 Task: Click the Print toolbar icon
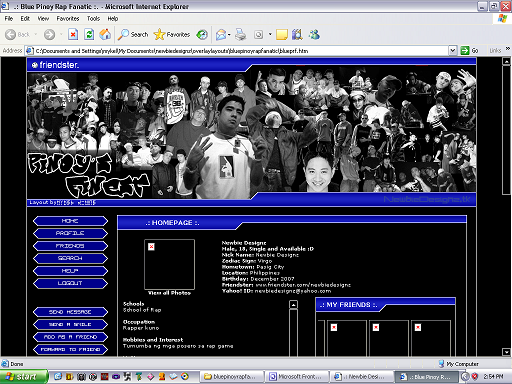tap(240, 34)
